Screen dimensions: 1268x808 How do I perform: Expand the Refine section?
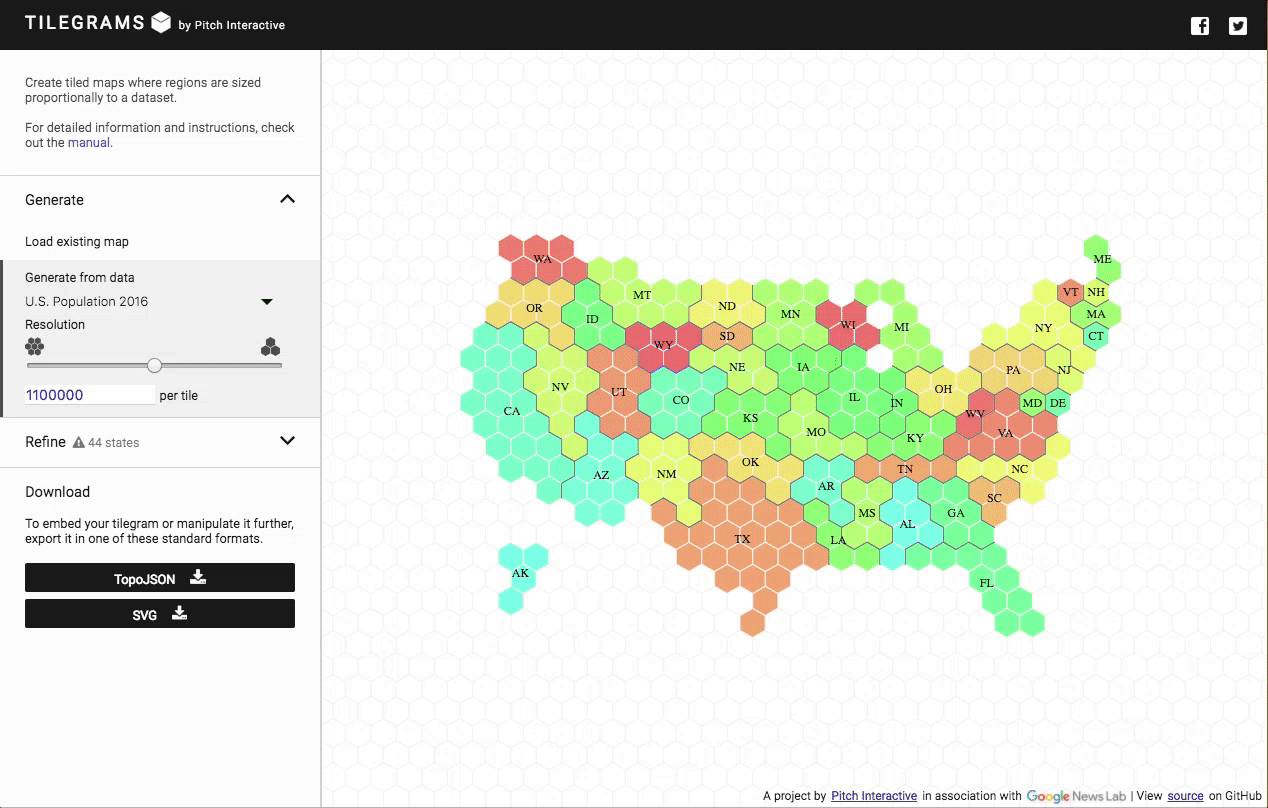[x=287, y=441]
